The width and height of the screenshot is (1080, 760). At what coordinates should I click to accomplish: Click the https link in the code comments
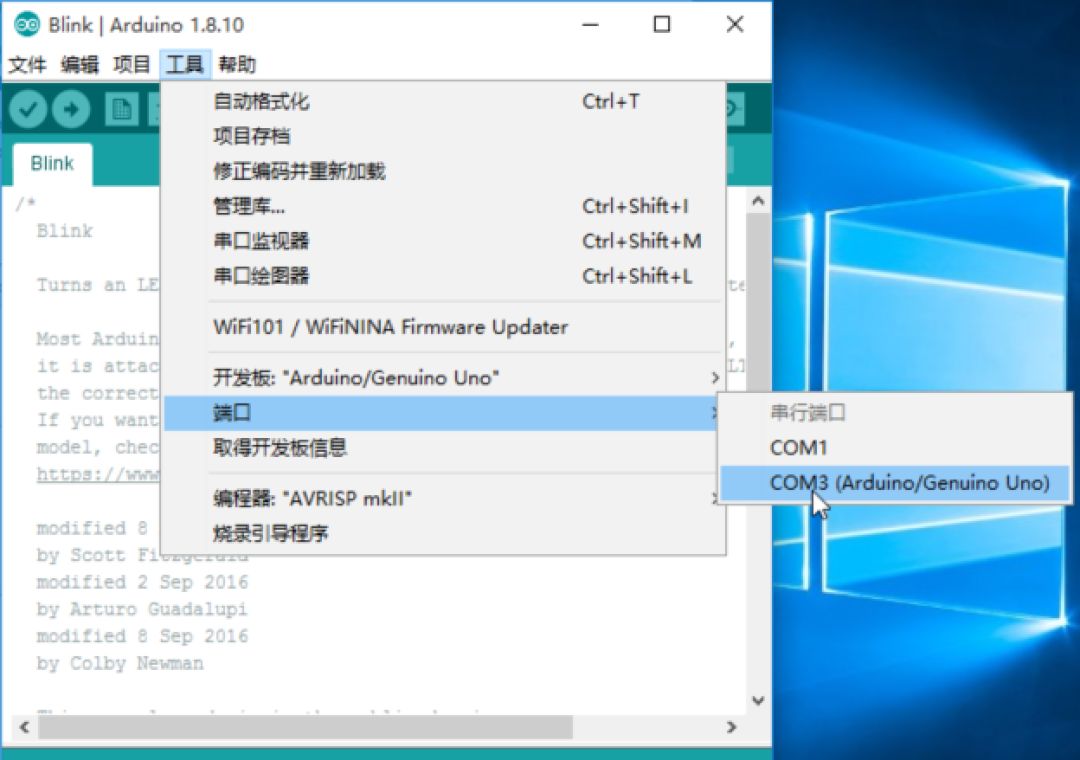(100, 474)
